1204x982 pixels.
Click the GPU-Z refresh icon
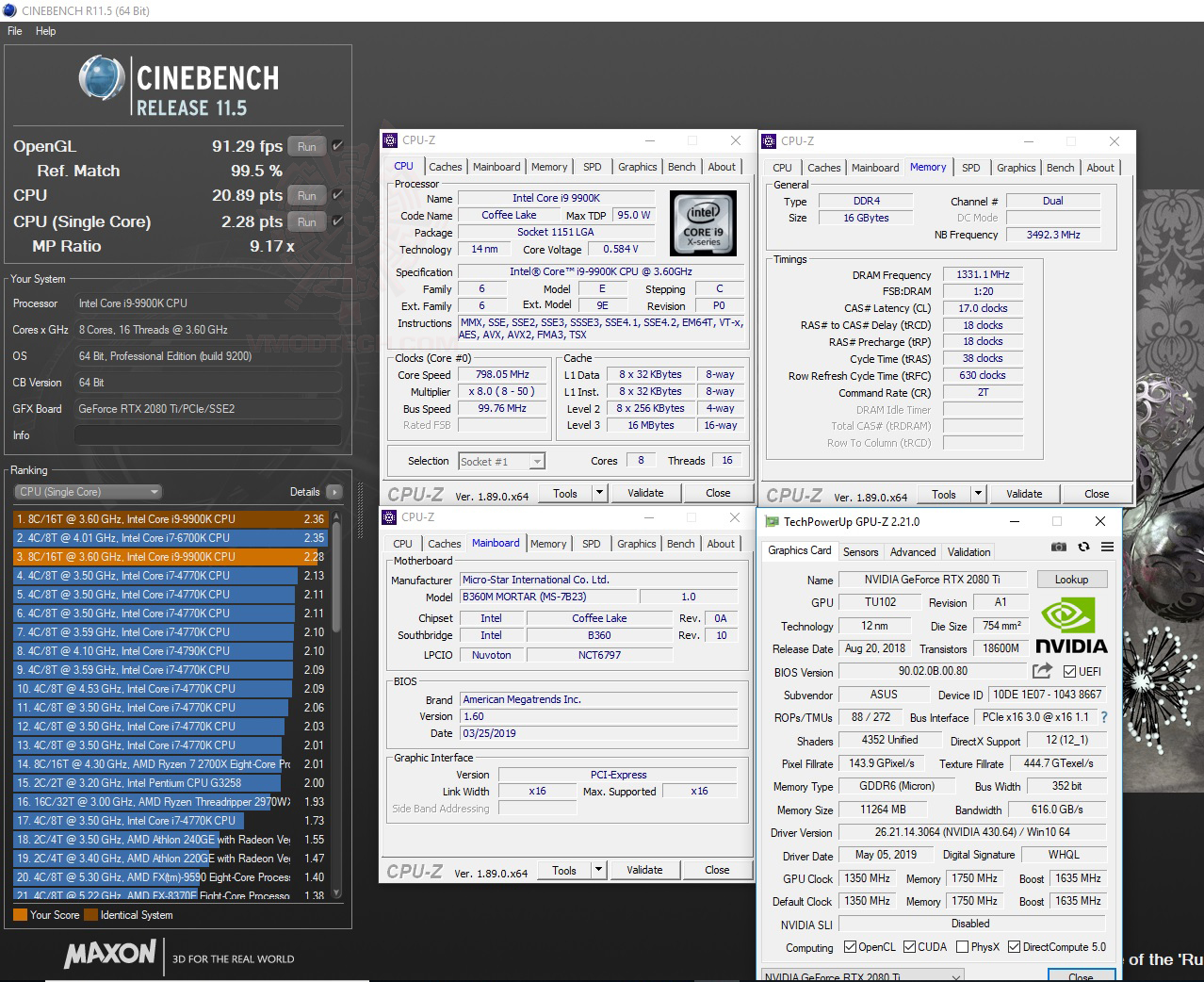click(x=1083, y=547)
